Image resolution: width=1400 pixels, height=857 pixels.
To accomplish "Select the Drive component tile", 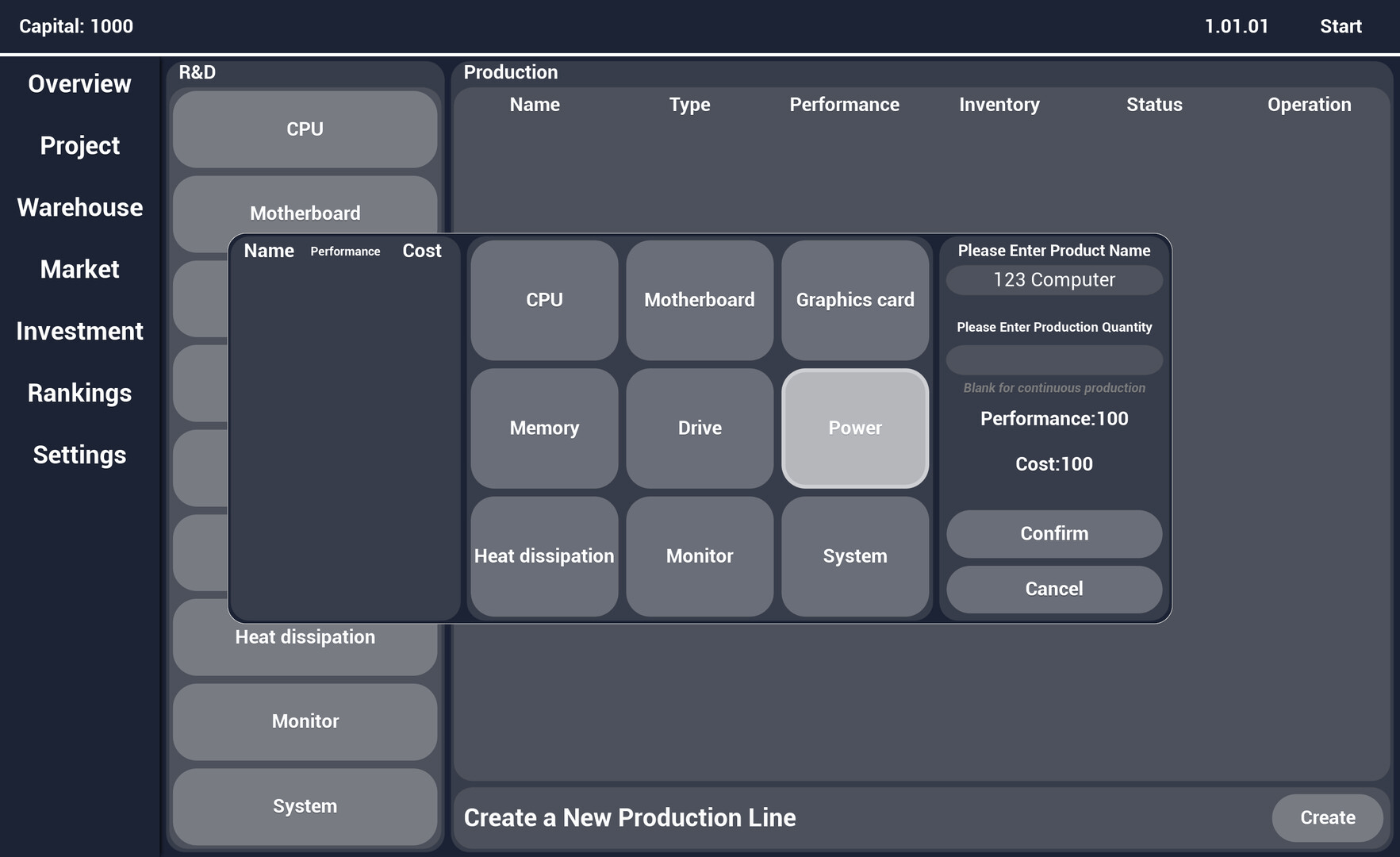I will (700, 428).
